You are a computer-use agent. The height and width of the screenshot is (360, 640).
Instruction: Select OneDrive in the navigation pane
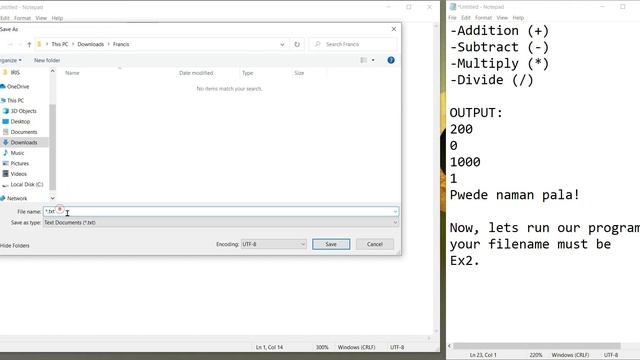(x=18, y=87)
